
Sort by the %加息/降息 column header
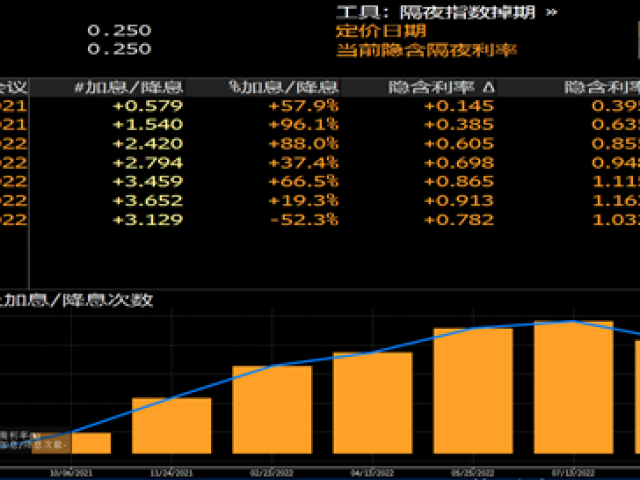(284, 86)
